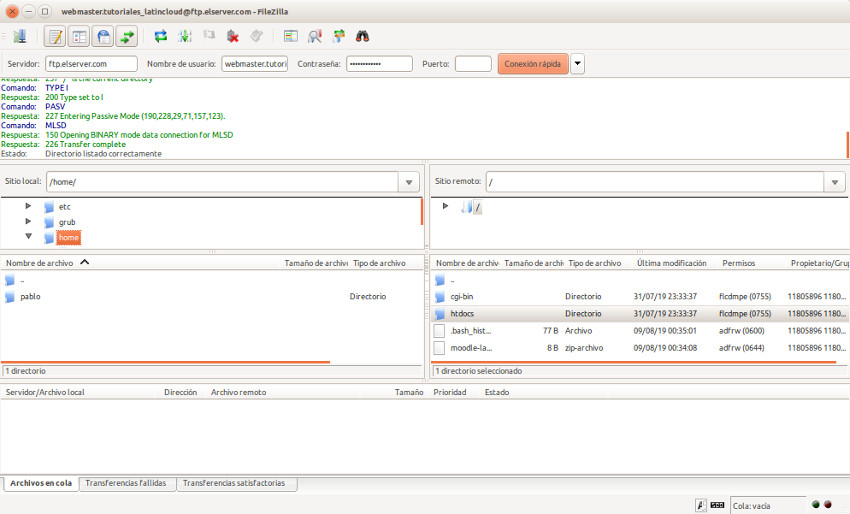The width and height of the screenshot is (850, 514).
Task: Toggle transfer queue display
Action: pos(127,36)
